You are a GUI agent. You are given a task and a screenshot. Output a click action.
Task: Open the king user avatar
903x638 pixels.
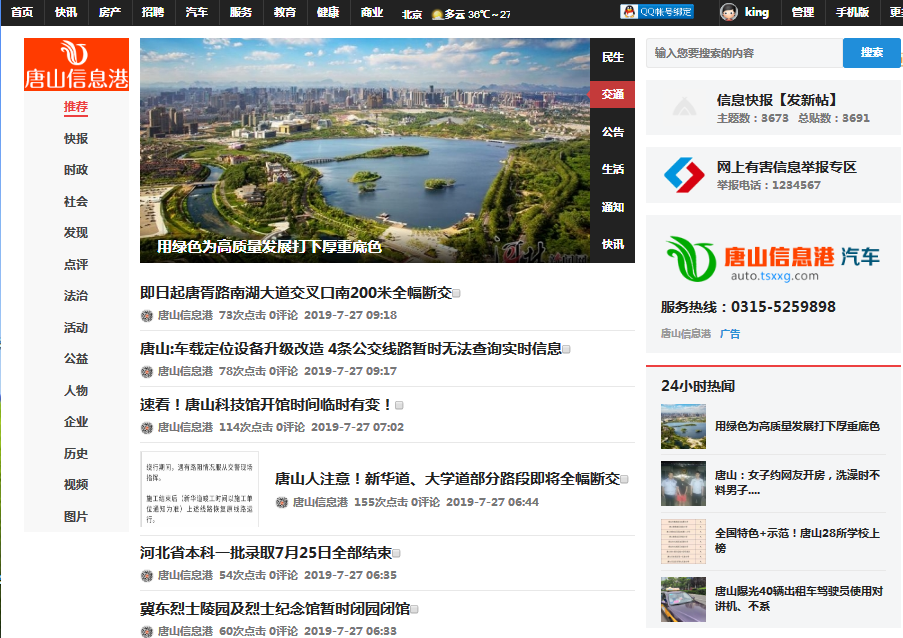(x=731, y=12)
